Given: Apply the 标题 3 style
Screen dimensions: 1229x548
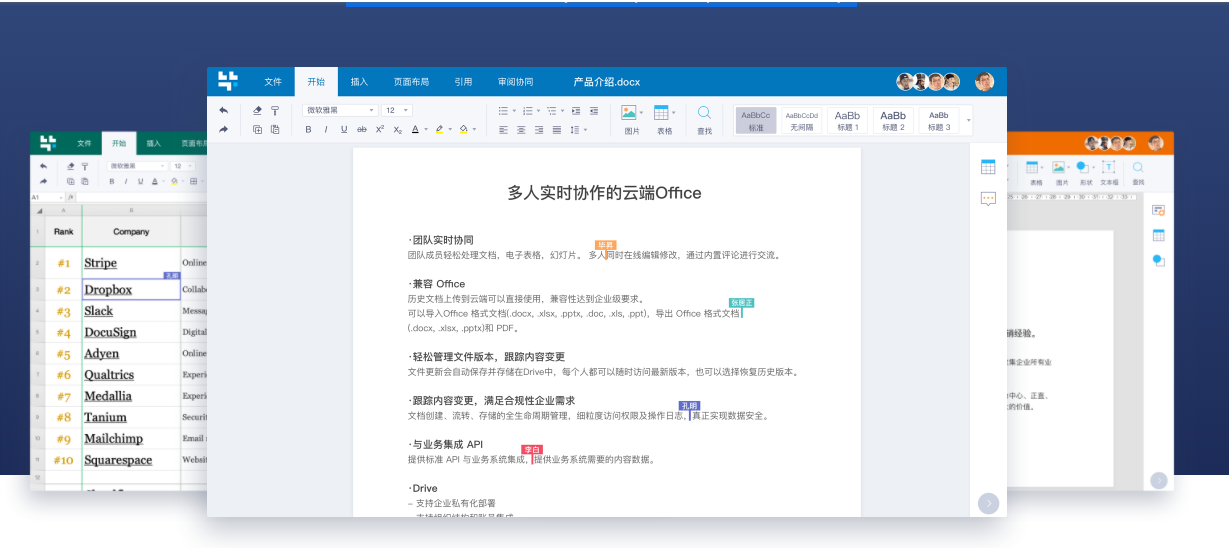Looking at the screenshot, I should click(939, 120).
